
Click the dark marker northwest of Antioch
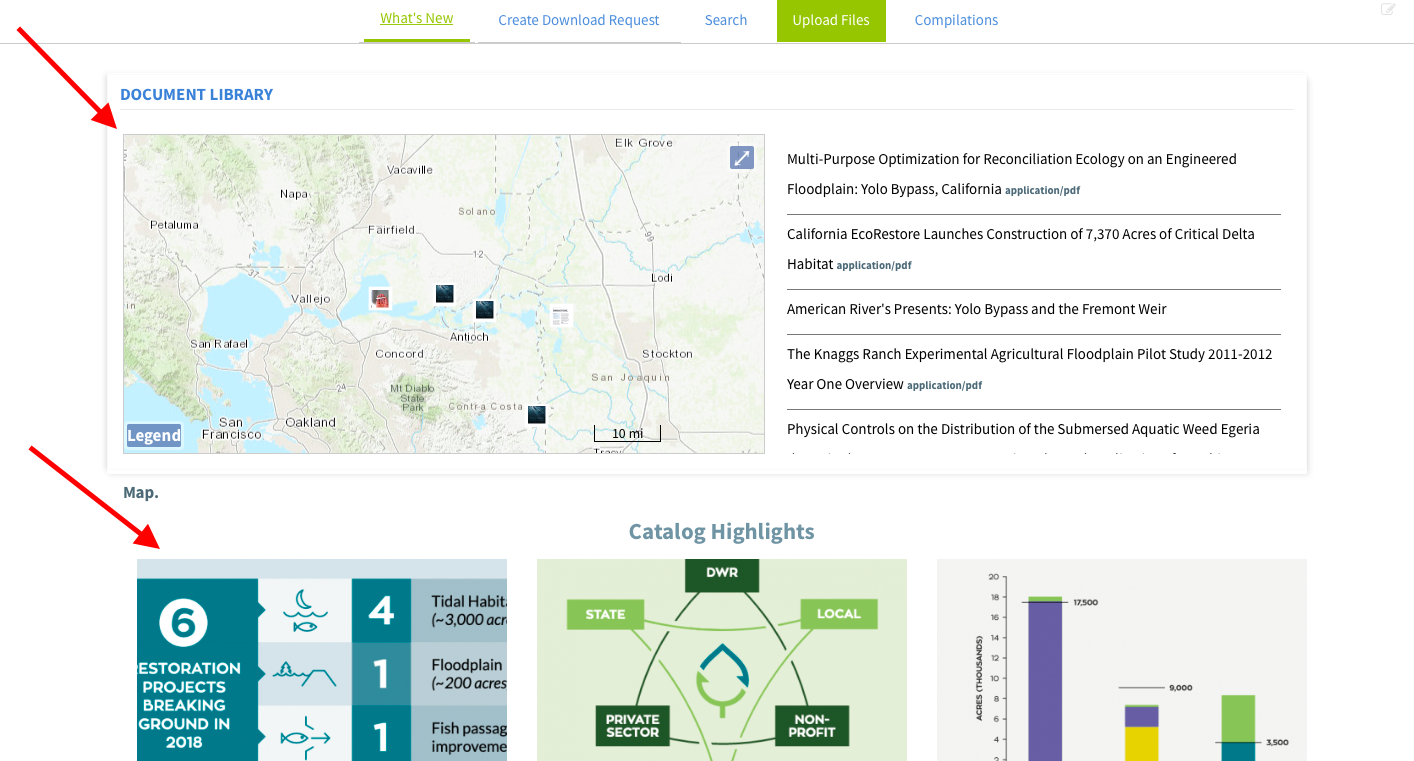coord(445,293)
